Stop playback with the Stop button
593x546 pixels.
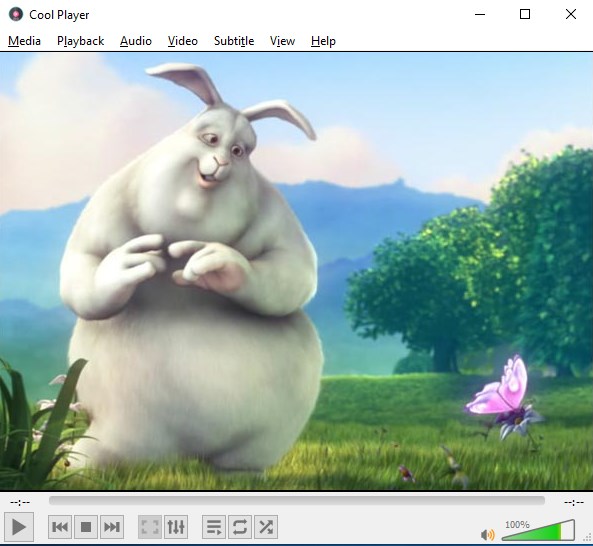86,527
